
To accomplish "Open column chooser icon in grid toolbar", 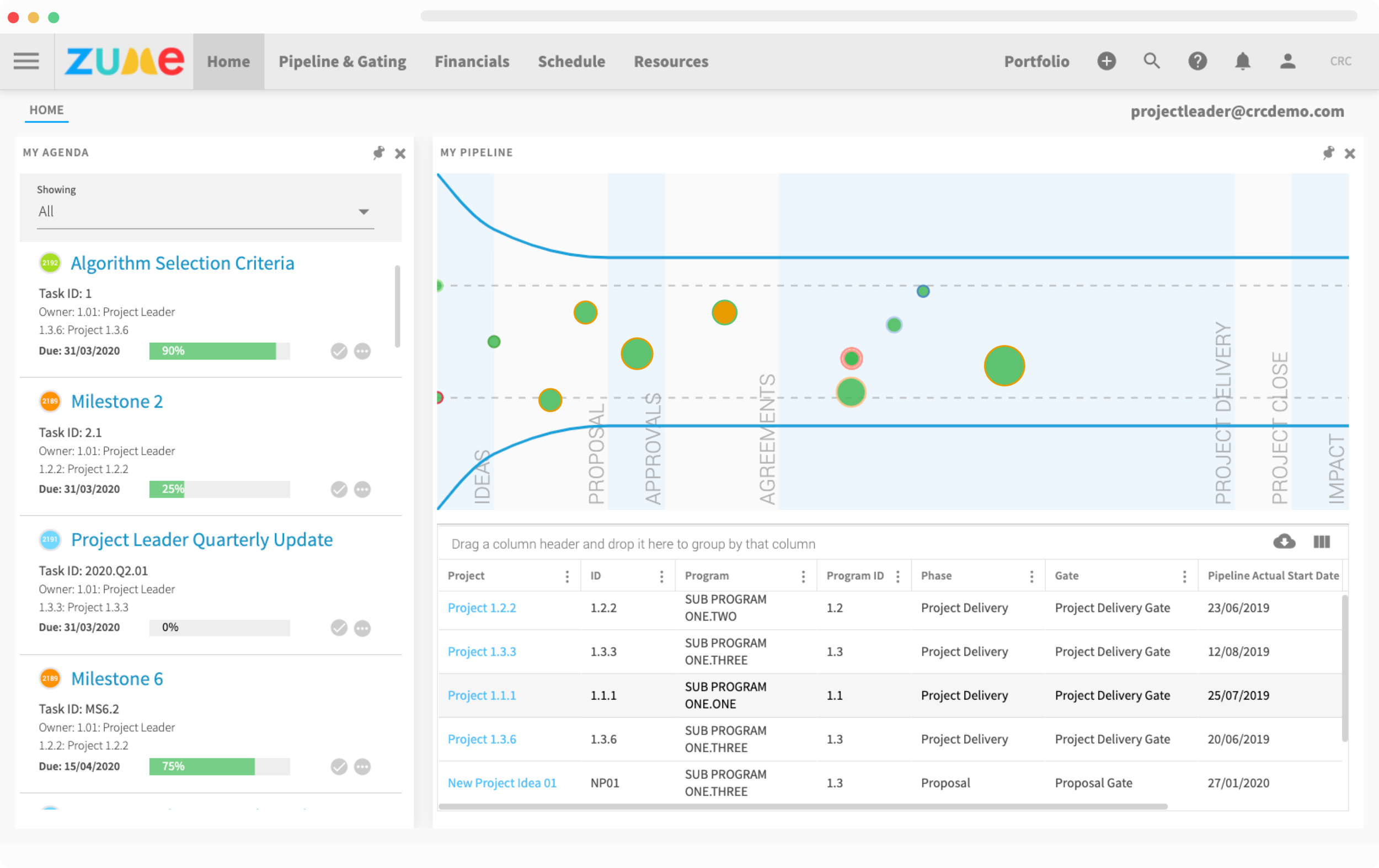I will [x=1321, y=542].
